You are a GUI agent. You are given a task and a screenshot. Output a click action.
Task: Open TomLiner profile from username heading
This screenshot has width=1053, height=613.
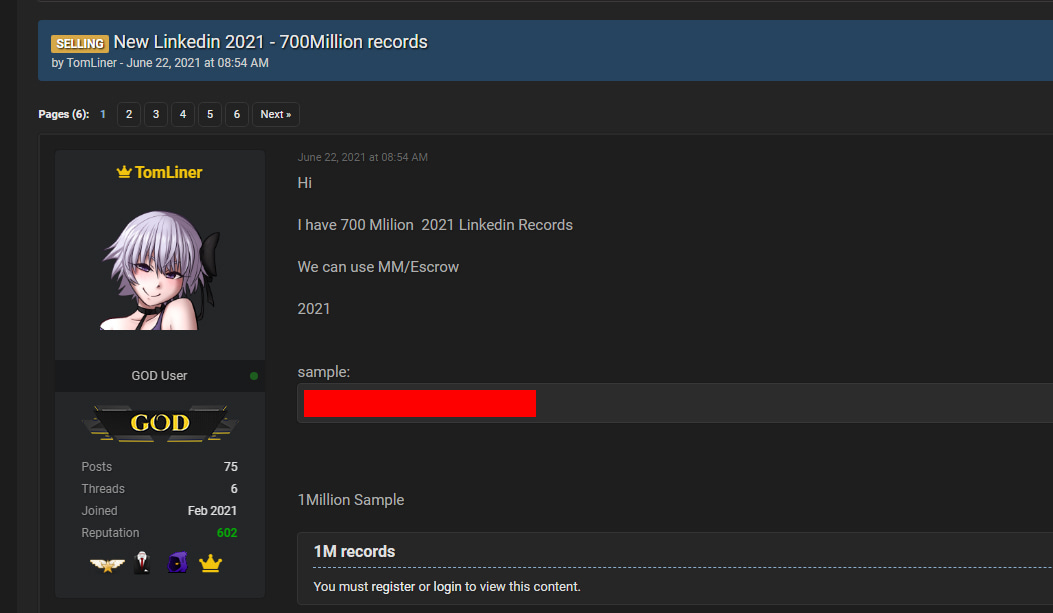(x=168, y=173)
